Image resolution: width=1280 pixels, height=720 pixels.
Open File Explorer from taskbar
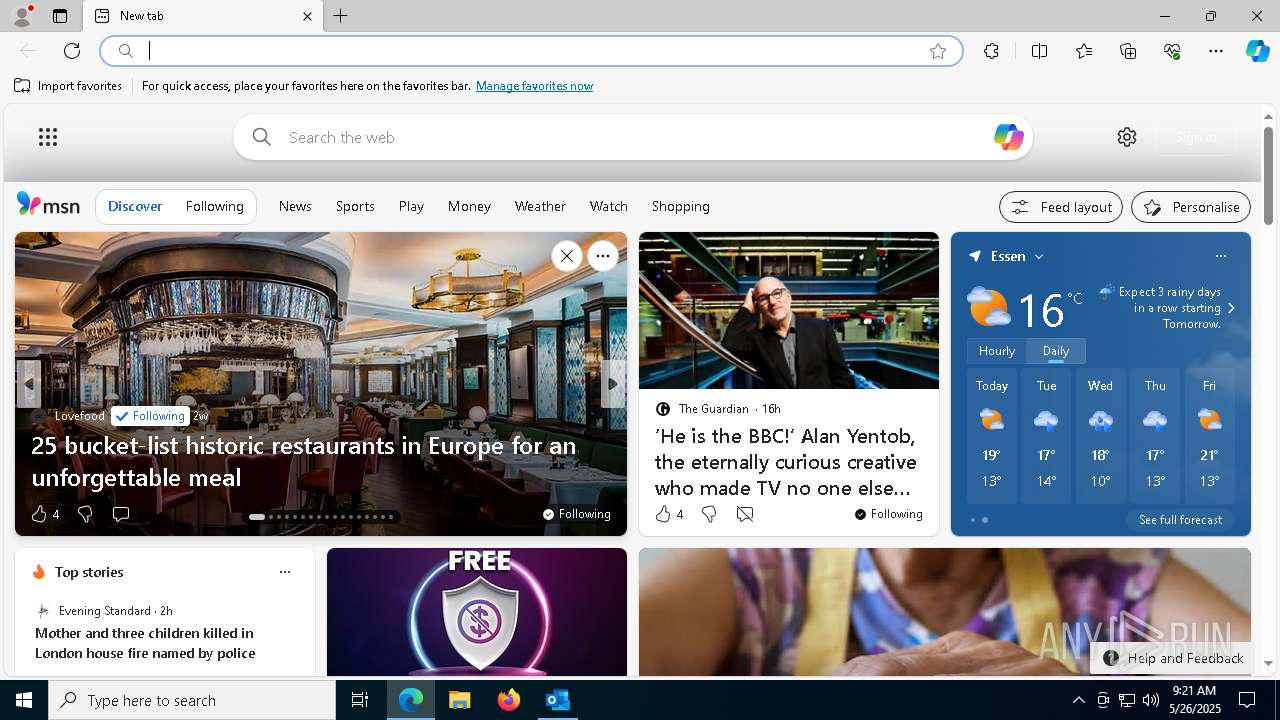coord(459,700)
